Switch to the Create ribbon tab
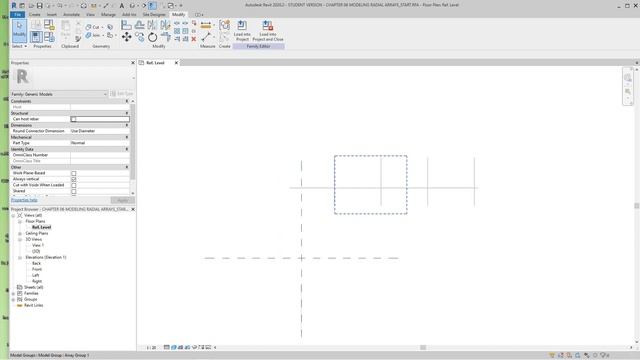 pyautogui.click(x=35, y=15)
